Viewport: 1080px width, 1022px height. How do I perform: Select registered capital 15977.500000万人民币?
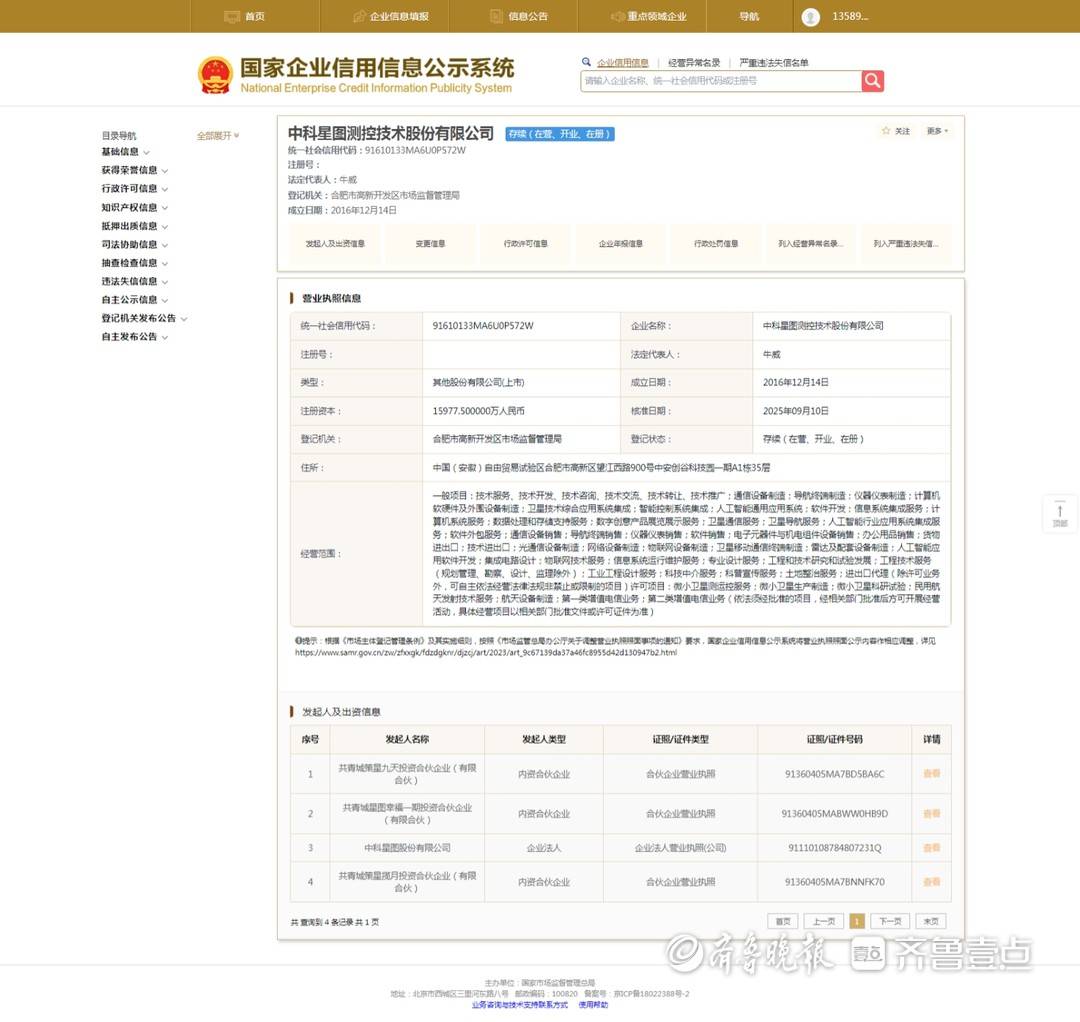[x=479, y=411]
